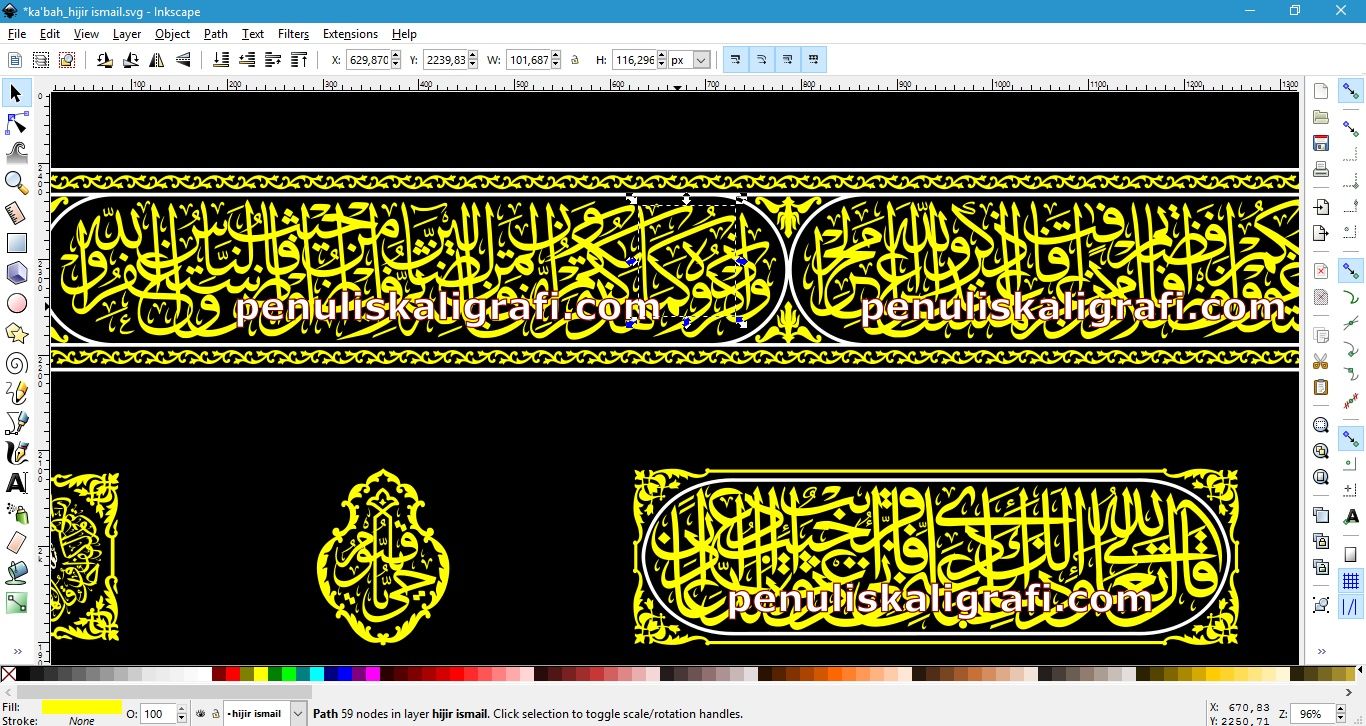1366x726 pixels.
Task: Click Select All objects icon
Action: tap(15, 60)
